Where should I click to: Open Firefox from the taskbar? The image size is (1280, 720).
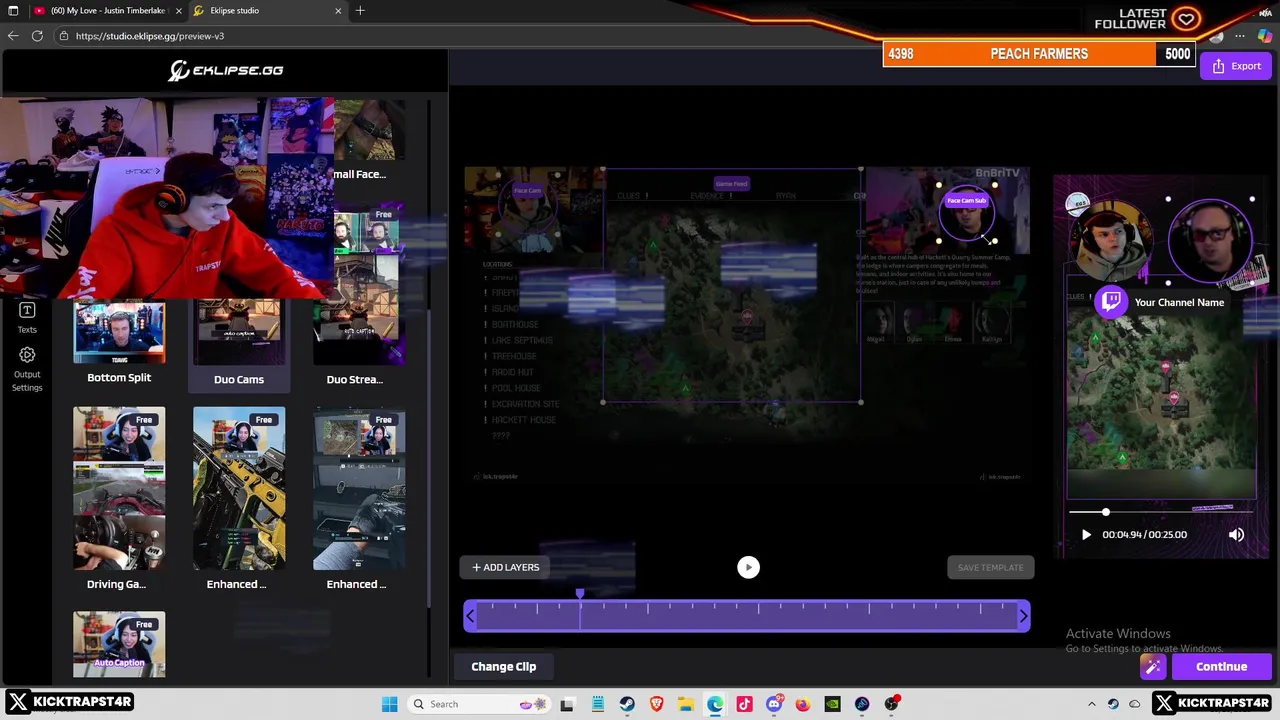[x=803, y=704]
